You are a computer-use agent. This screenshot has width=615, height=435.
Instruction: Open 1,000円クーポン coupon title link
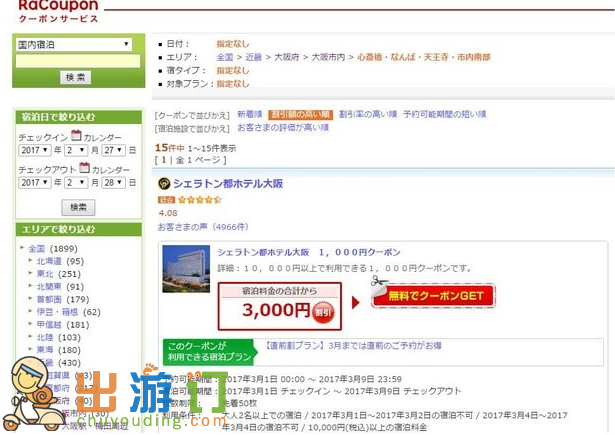309,252
